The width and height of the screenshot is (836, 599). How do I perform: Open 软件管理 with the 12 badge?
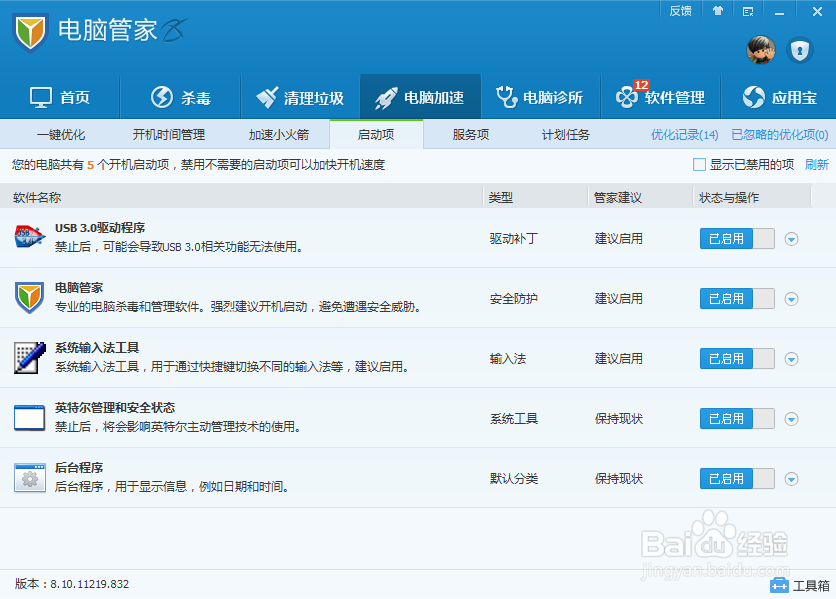click(x=661, y=97)
